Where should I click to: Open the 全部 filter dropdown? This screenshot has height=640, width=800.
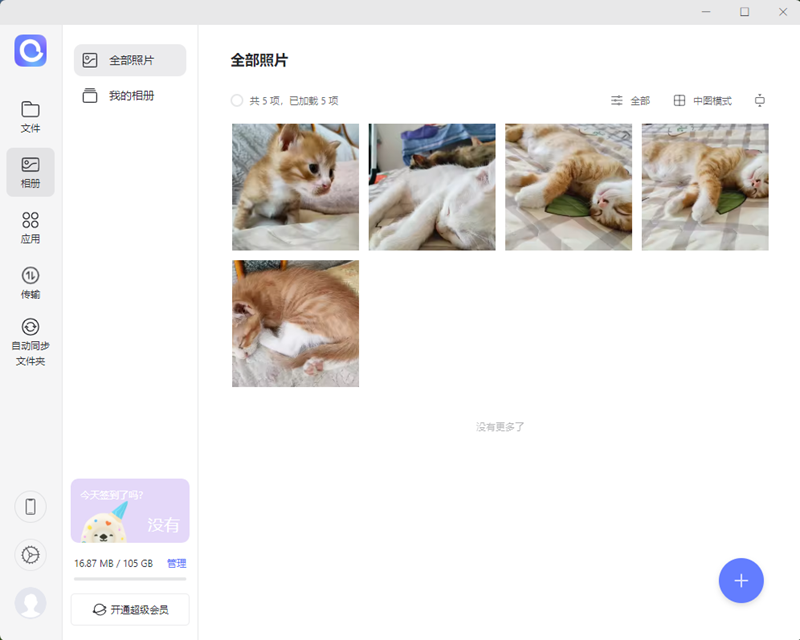point(631,101)
